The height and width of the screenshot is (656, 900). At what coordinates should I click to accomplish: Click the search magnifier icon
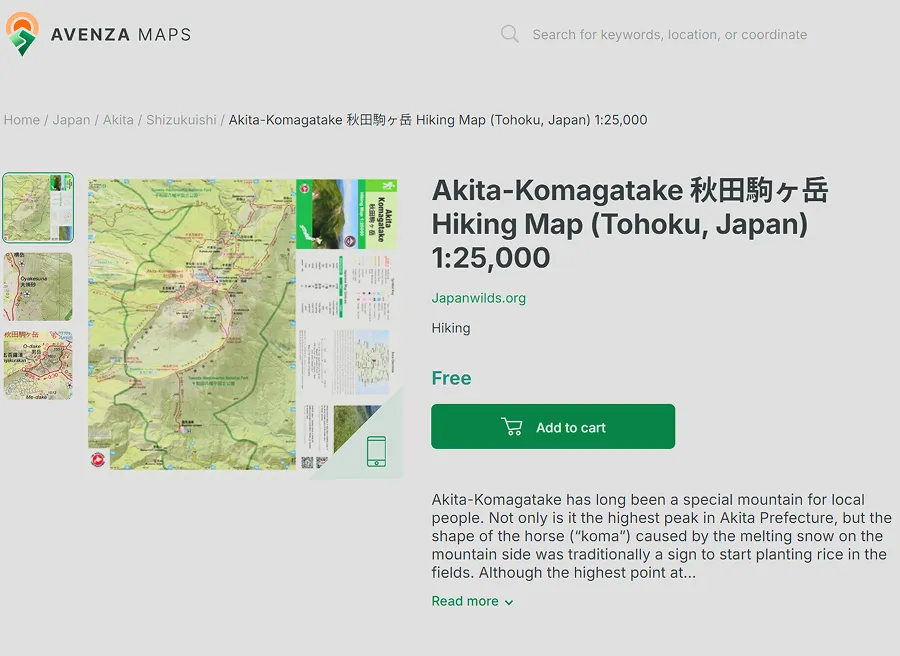[509, 34]
